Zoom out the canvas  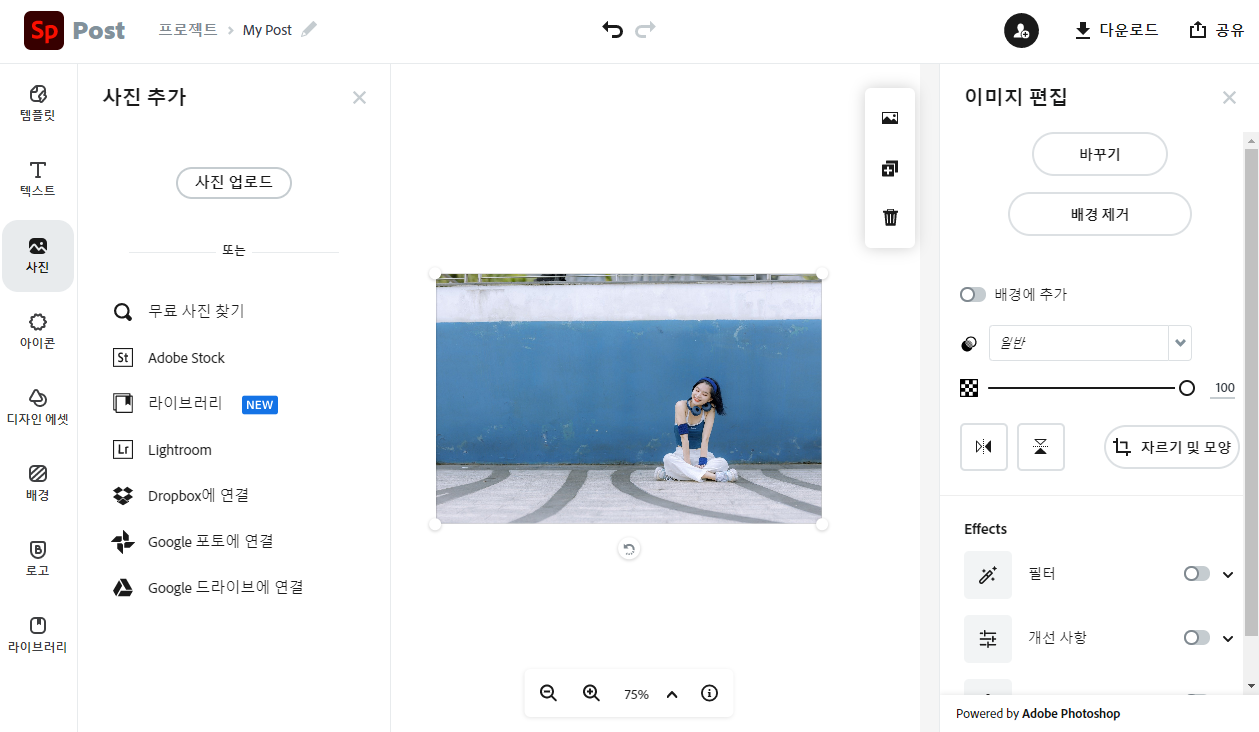coord(548,693)
